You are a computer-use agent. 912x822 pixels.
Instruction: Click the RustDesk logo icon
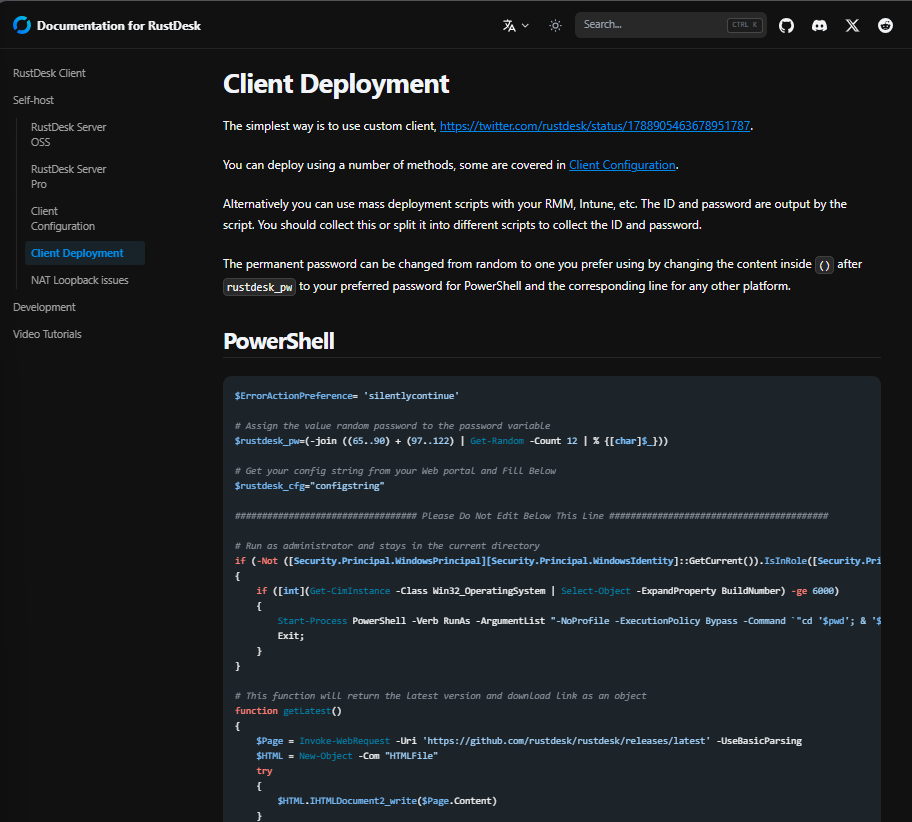point(22,25)
